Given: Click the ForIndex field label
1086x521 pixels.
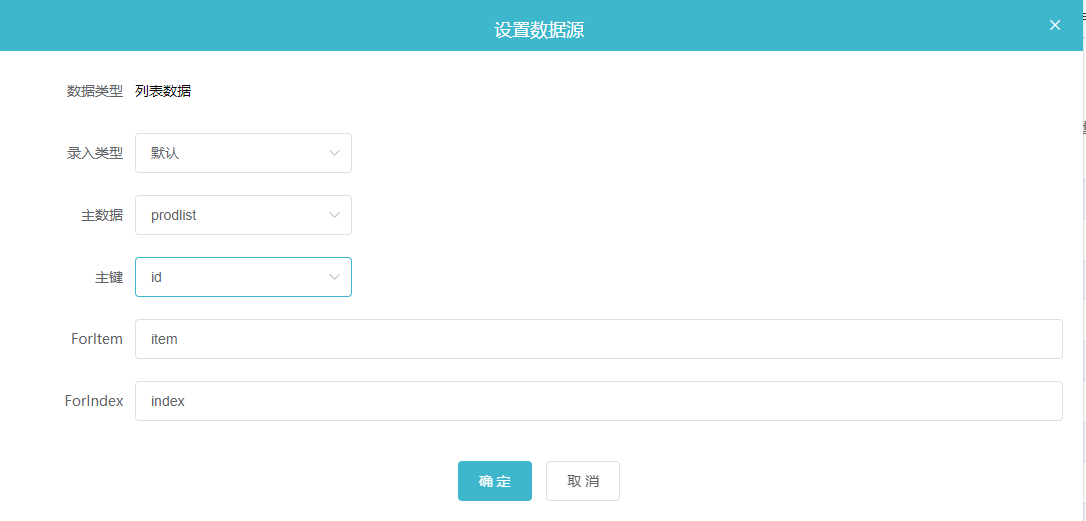Looking at the screenshot, I should (94, 400).
